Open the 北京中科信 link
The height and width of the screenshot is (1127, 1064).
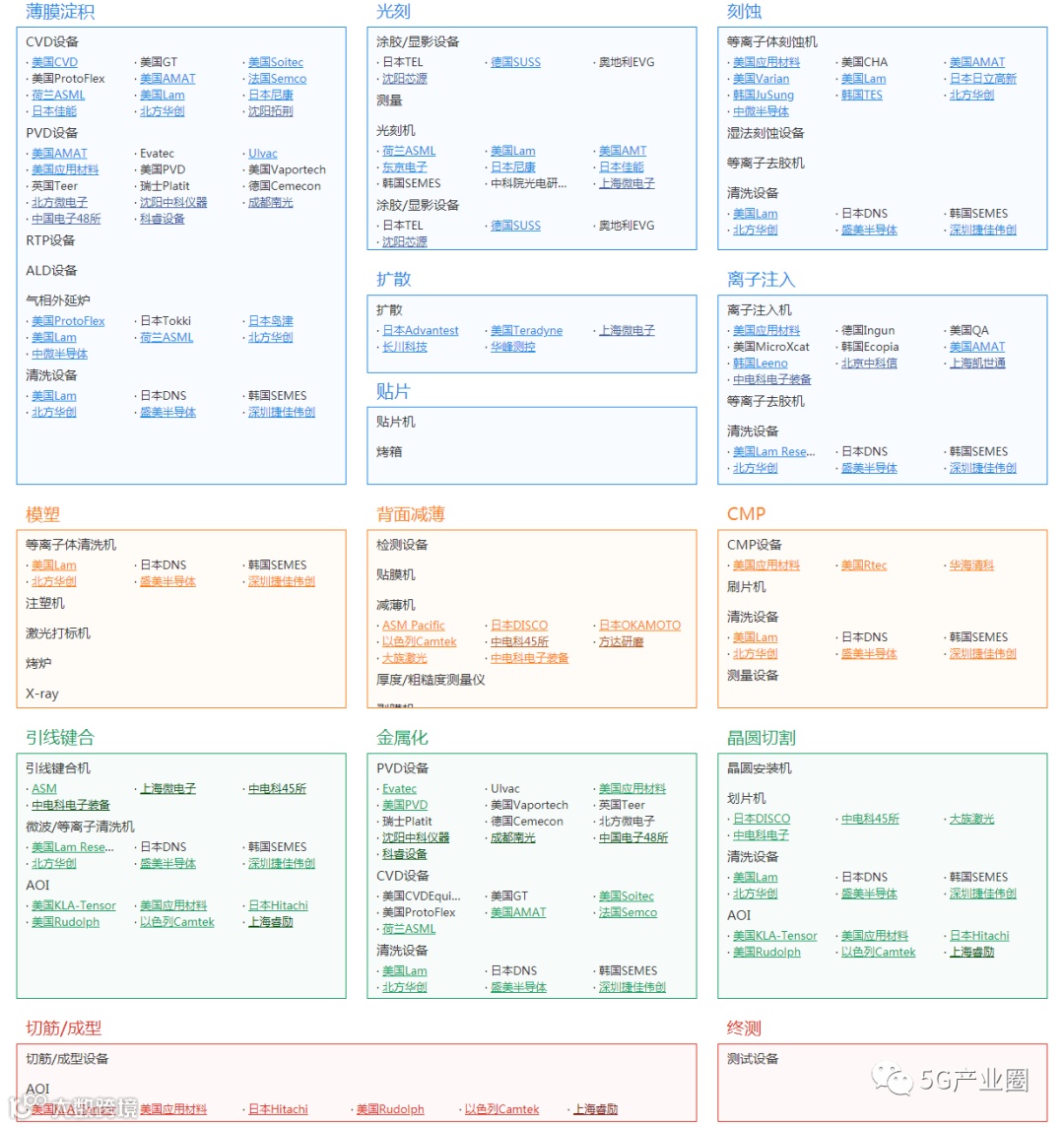click(869, 364)
